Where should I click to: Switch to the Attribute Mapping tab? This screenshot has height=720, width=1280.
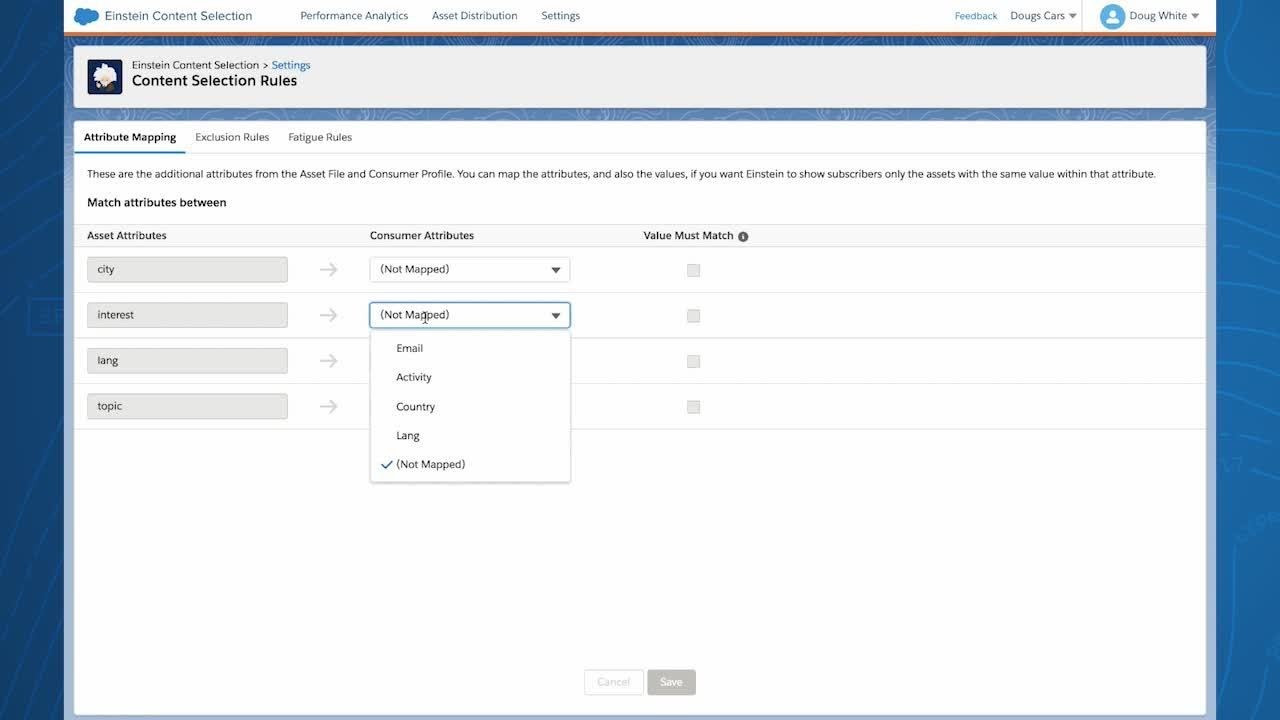pos(130,137)
